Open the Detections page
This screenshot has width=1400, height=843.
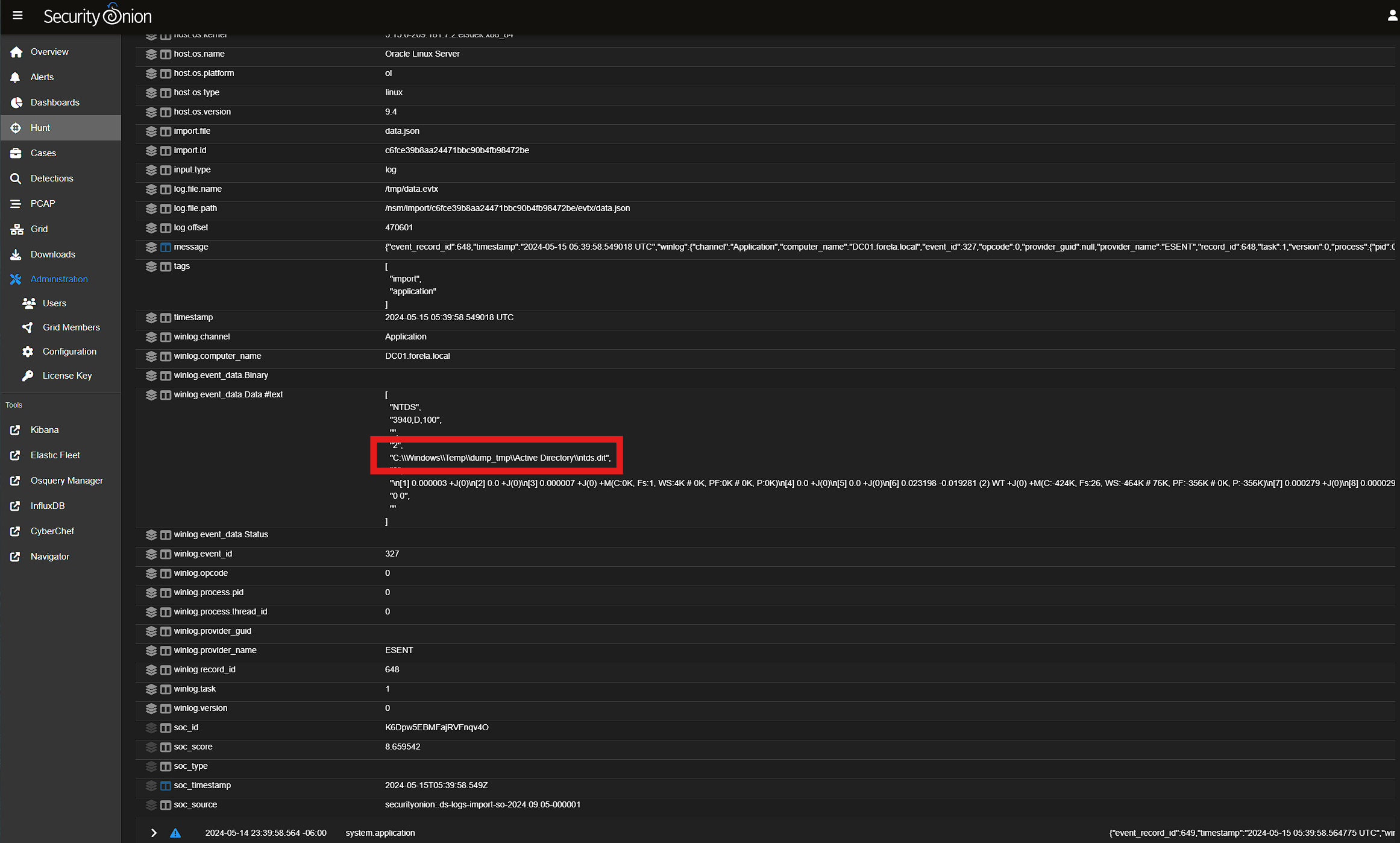tap(52, 178)
